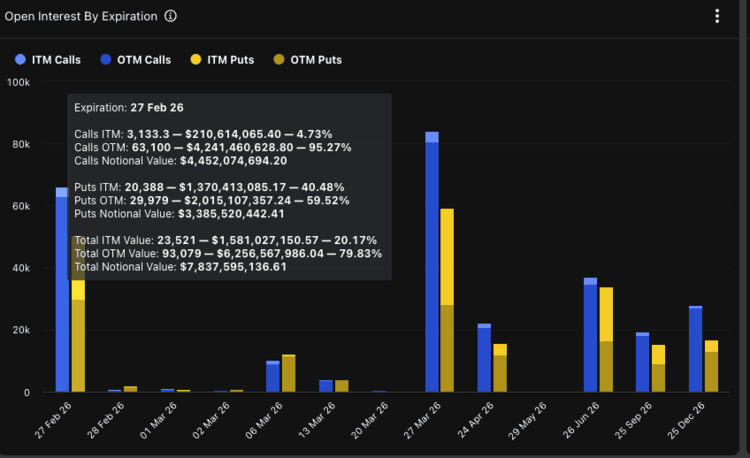Click the 27 Mar 26 puts bar

[x=447, y=300]
